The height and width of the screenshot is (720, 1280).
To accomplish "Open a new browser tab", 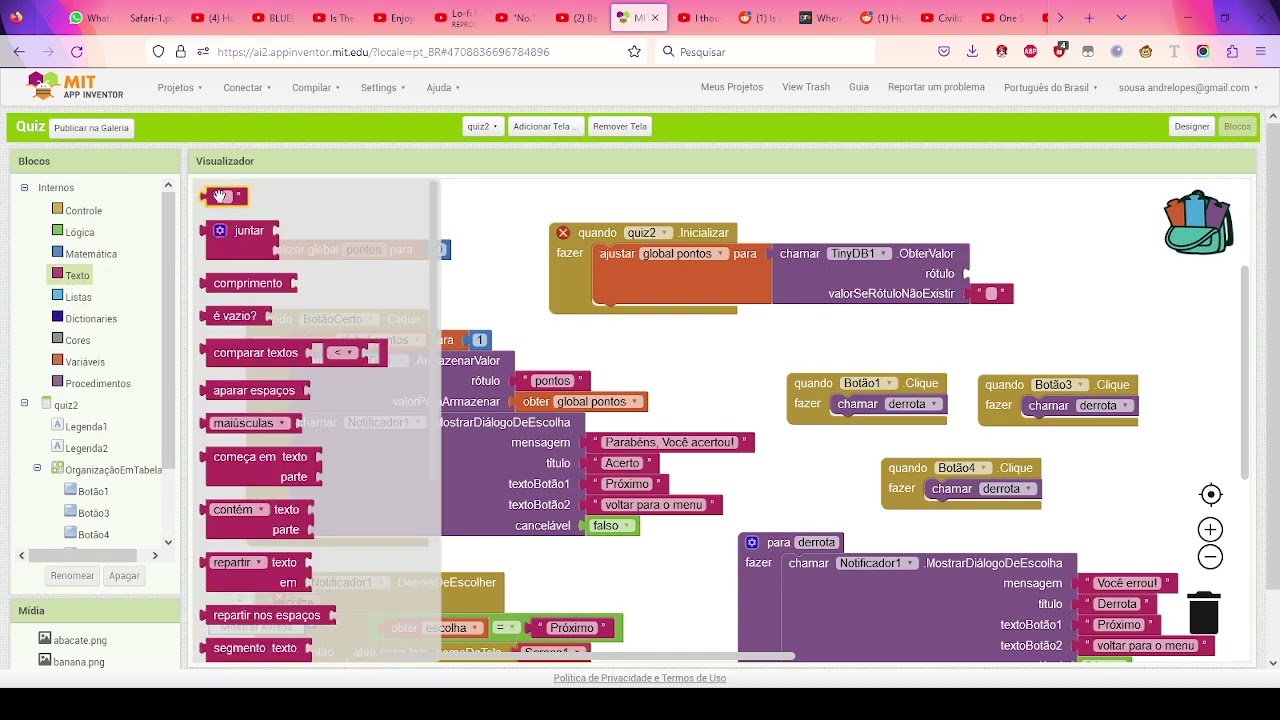I will [x=1089, y=18].
